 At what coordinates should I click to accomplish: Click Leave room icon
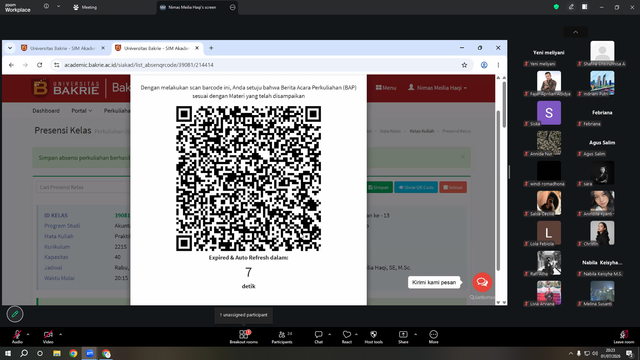coord(624,334)
